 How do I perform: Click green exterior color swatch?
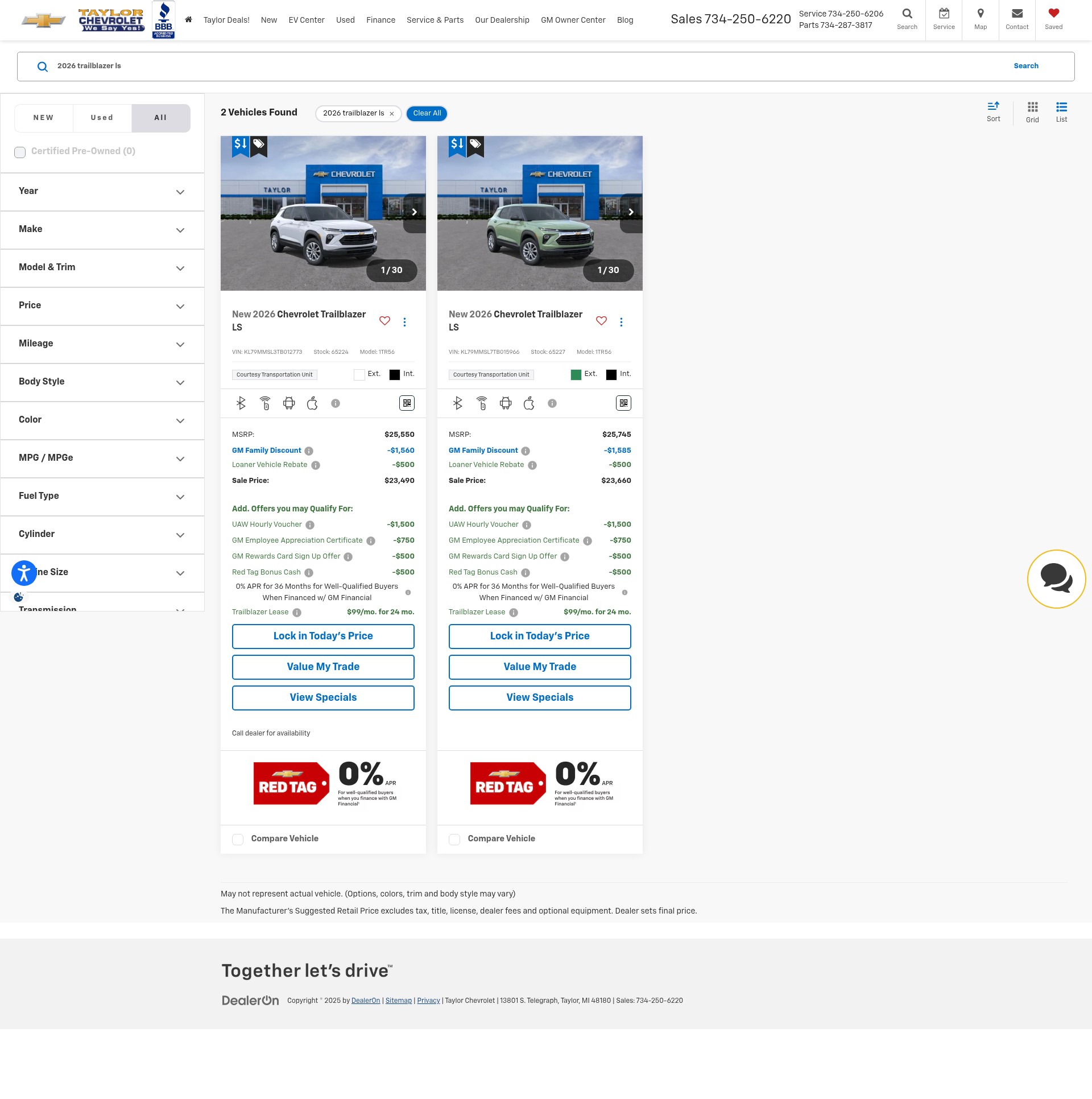[x=576, y=375]
